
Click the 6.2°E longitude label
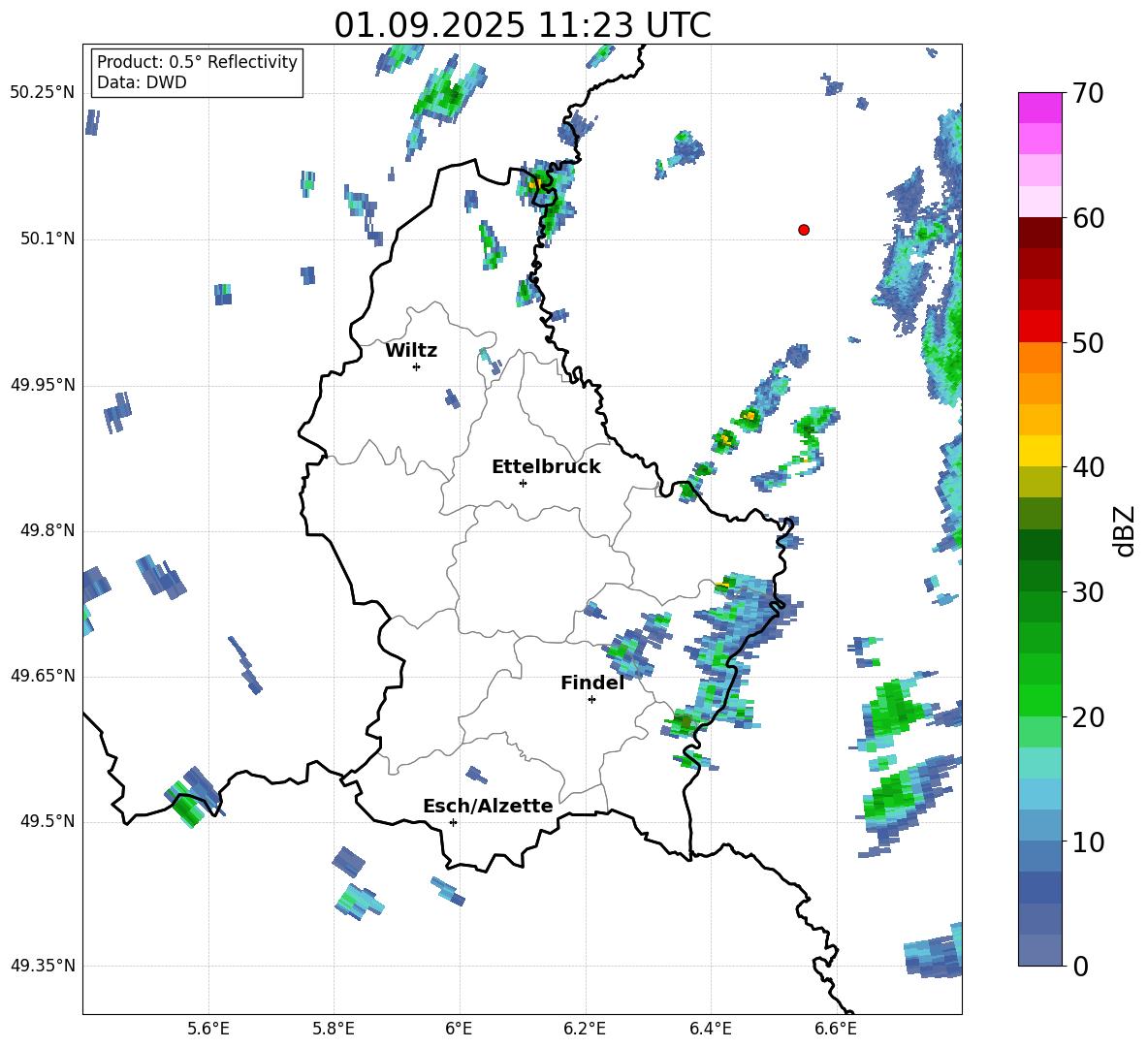tap(585, 1029)
